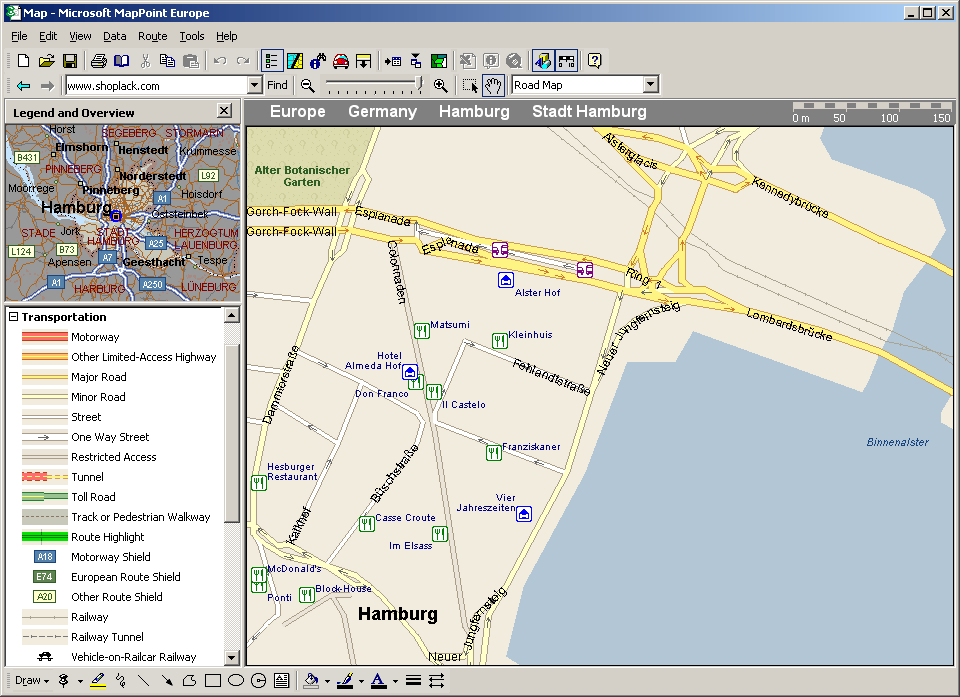960x697 pixels.
Task: Open the address book icon
Action: (122, 61)
